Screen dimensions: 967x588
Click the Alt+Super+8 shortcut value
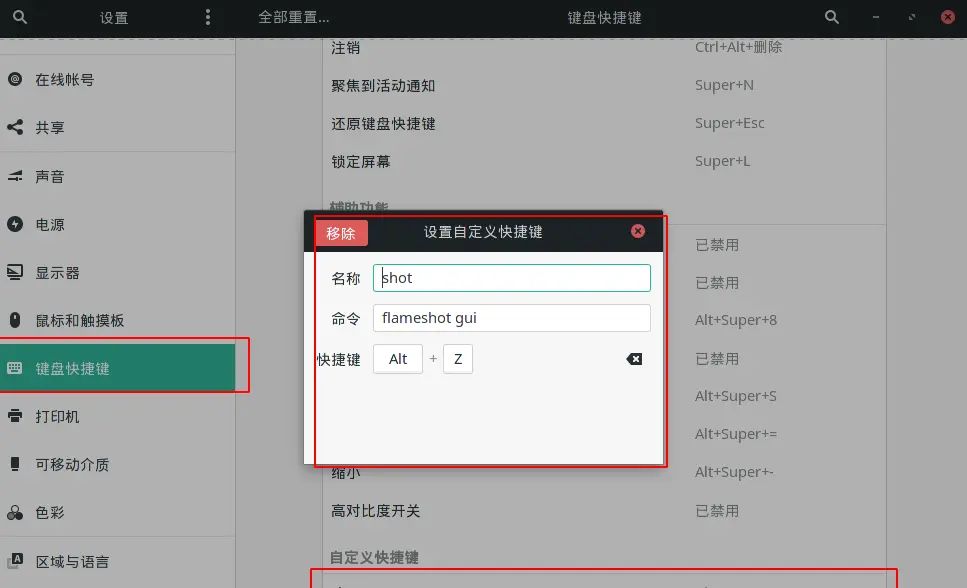pyautogui.click(x=736, y=320)
